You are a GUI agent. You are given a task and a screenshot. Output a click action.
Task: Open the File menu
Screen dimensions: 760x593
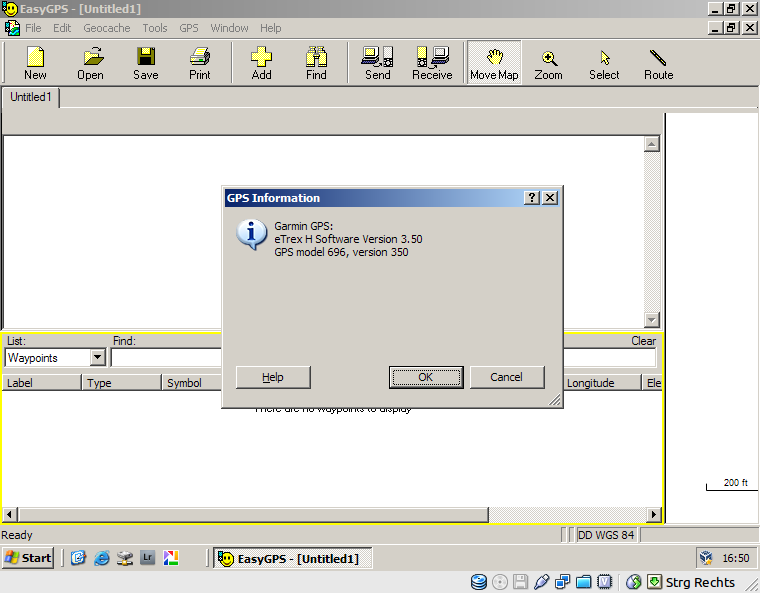pyautogui.click(x=33, y=28)
